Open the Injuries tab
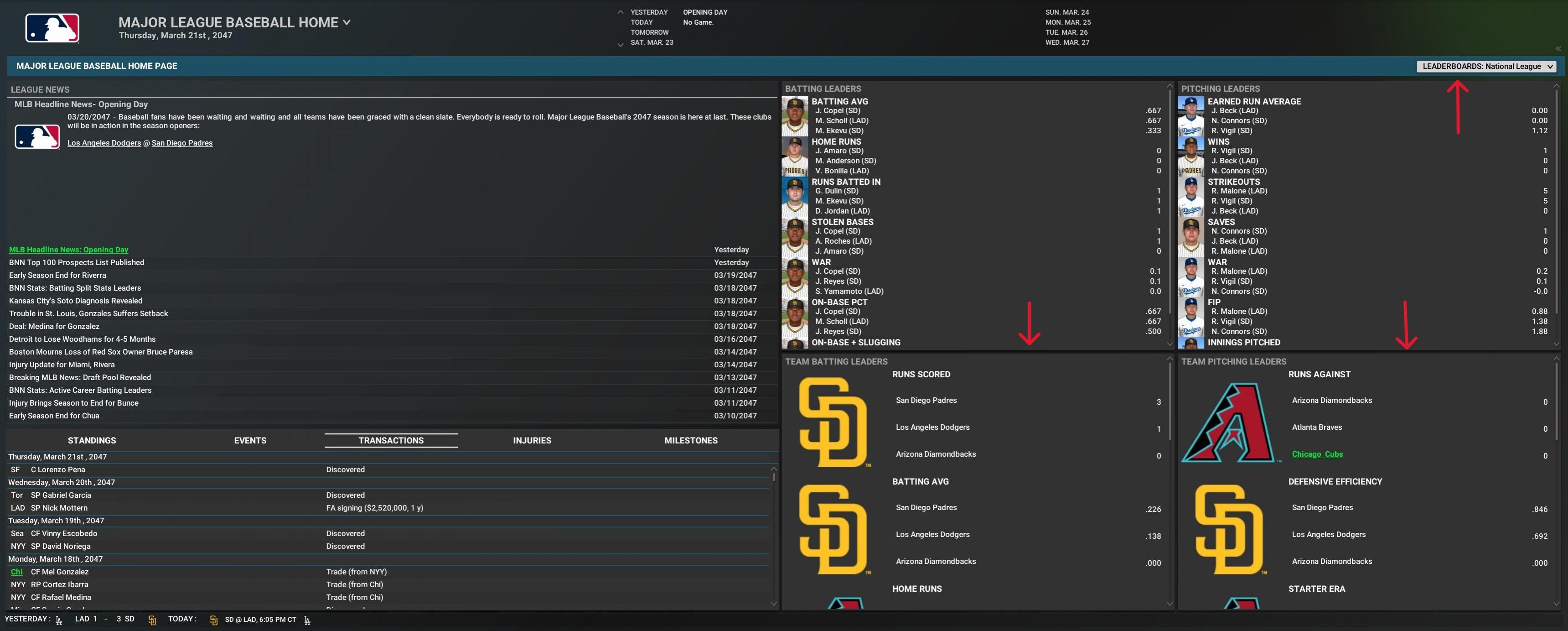Image resolution: width=1568 pixels, height=631 pixels. pyautogui.click(x=531, y=440)
